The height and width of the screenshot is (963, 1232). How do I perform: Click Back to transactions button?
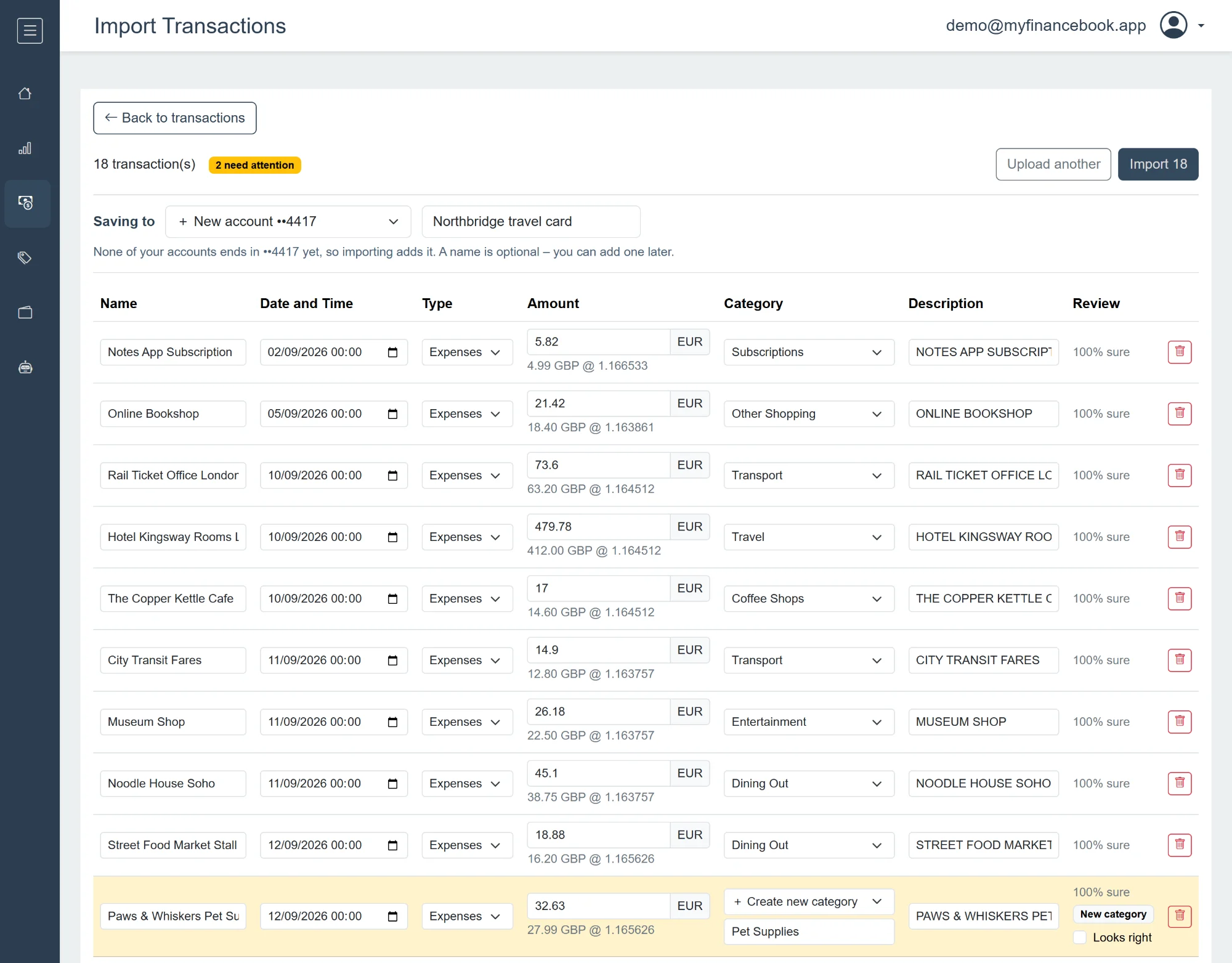tap(175, 118)
